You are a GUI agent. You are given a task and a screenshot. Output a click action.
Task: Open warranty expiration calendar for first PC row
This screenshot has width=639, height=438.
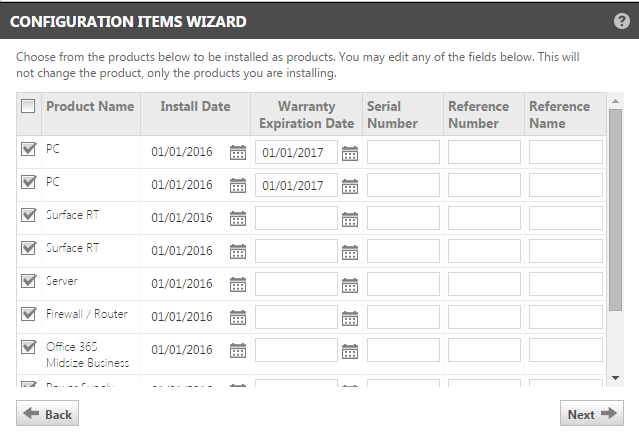[350, 153]
